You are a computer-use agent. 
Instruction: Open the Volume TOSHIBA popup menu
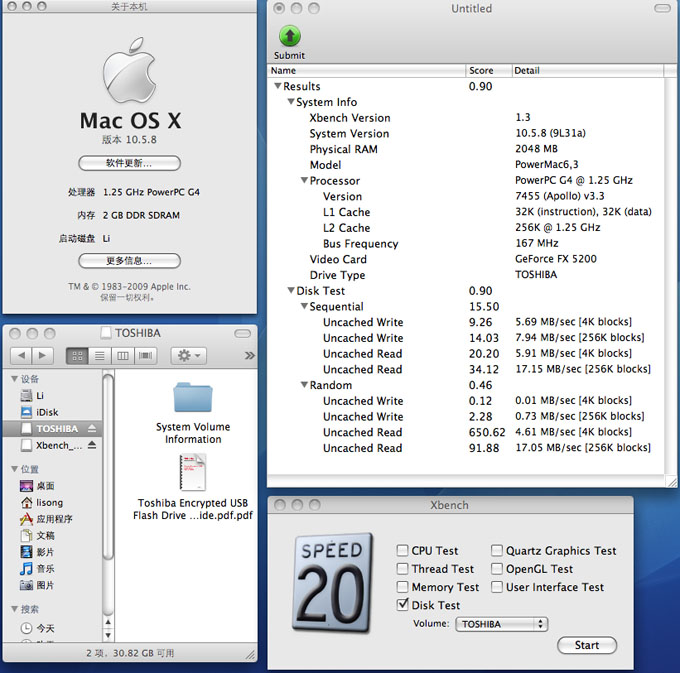[502, 624]
